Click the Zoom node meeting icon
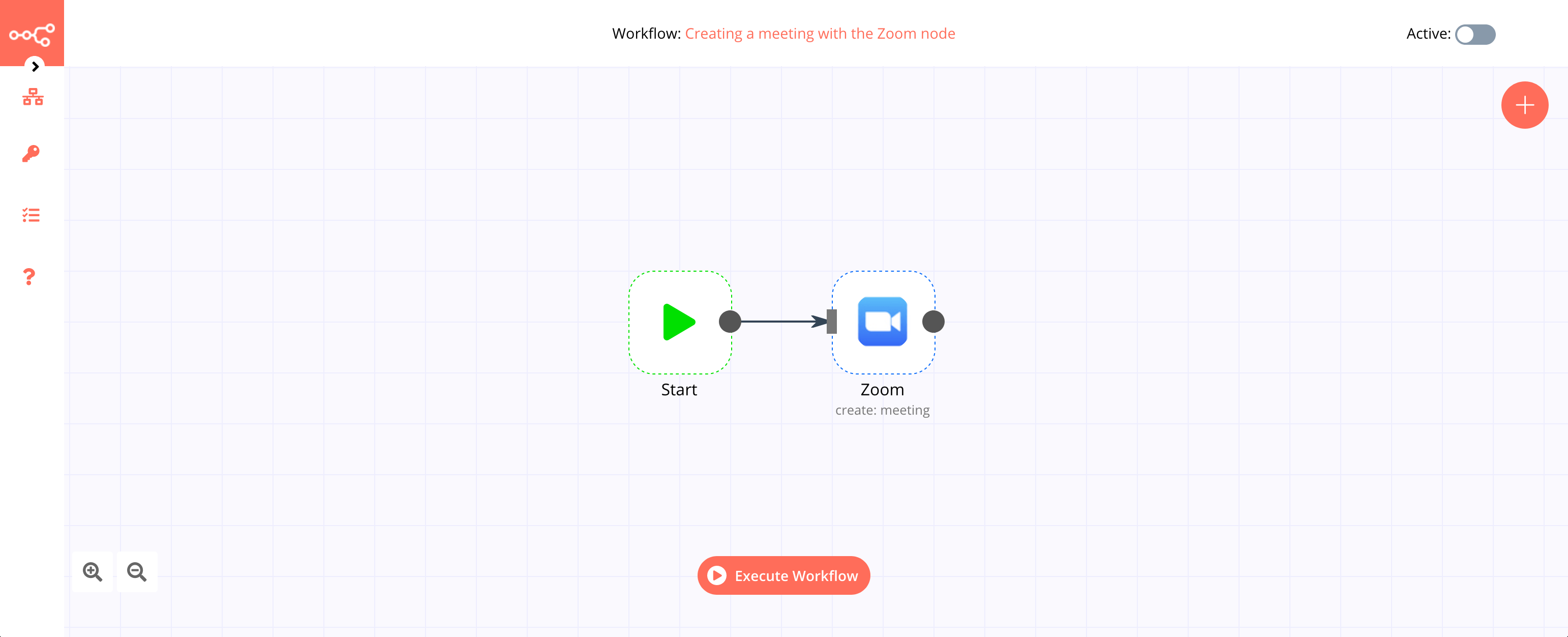1568x637 pixels. (883, 322)
